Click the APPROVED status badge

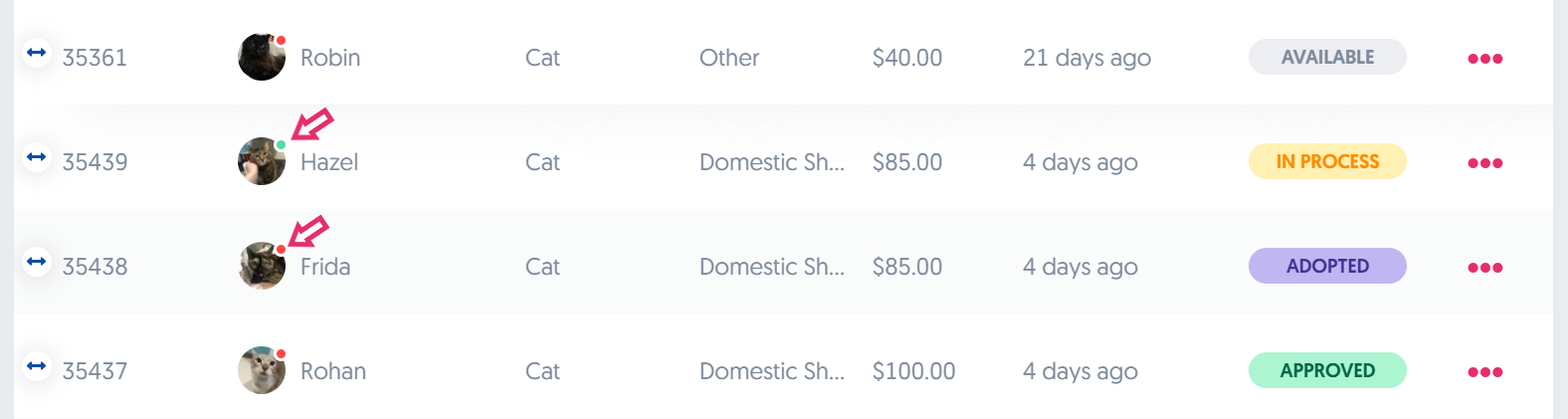click(1327, 370)
